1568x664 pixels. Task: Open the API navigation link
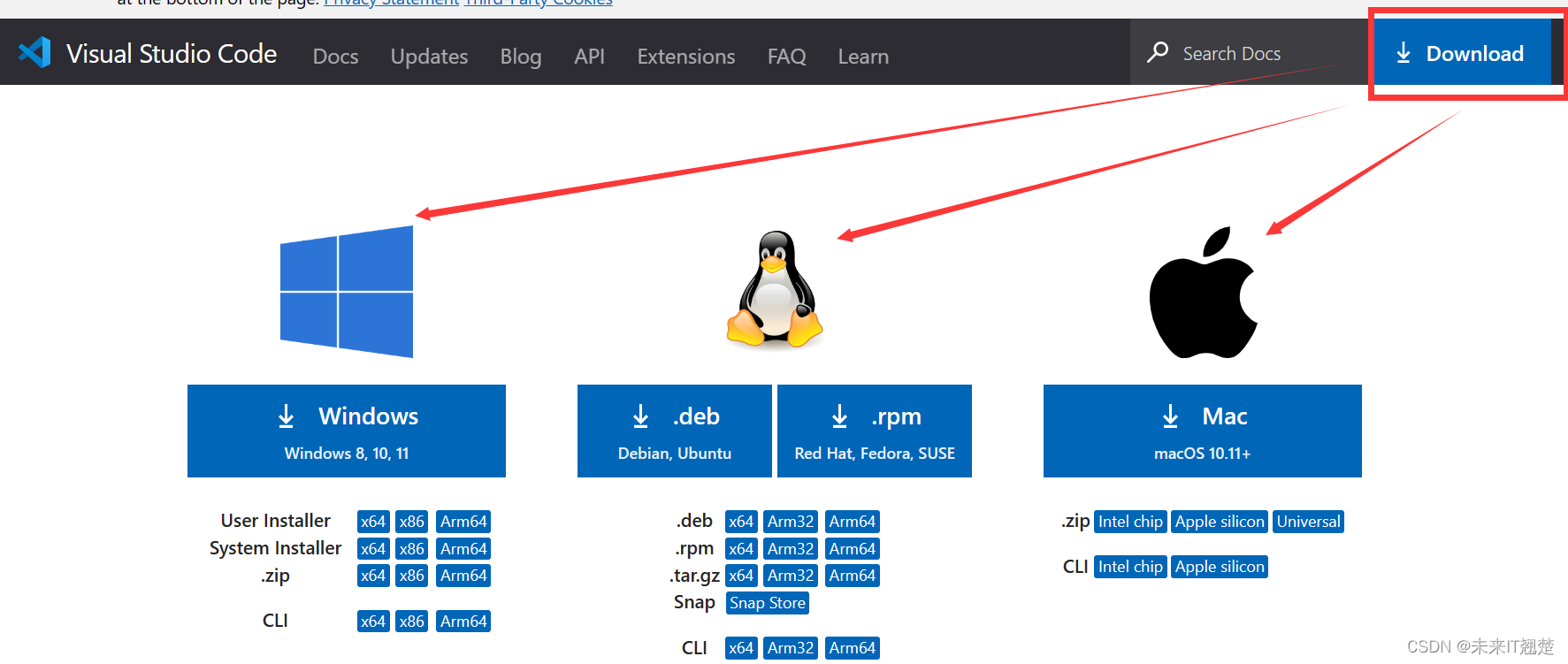pos(590,57)
